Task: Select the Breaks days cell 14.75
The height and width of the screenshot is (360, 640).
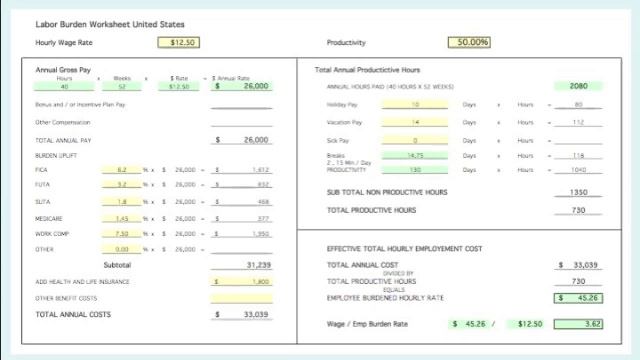Action: coord(415,156)
